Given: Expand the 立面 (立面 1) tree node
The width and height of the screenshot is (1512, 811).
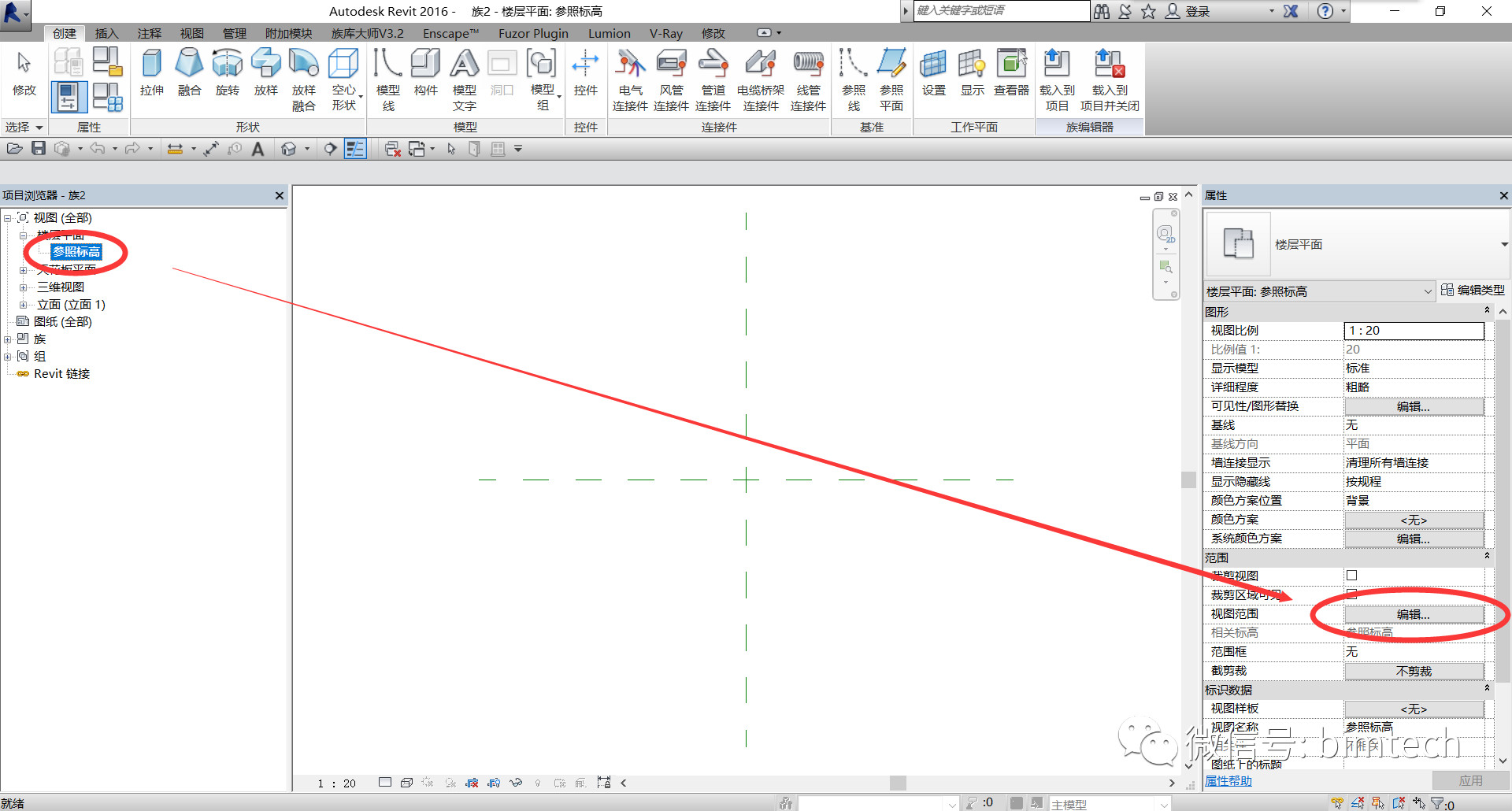Looking at the screenshot, I should (x=24, y=305).
